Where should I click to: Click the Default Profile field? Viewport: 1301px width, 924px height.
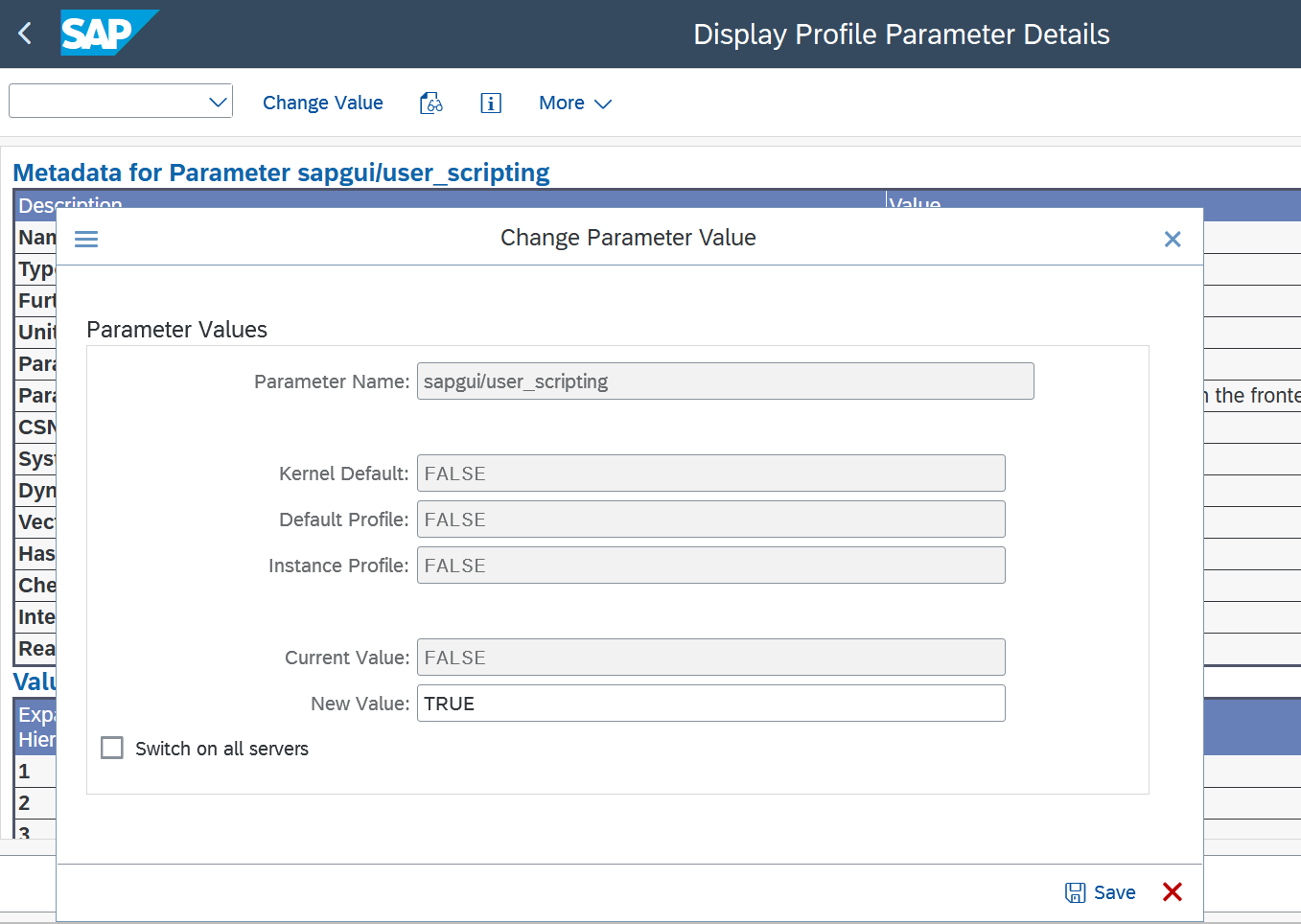coord(710,520)
